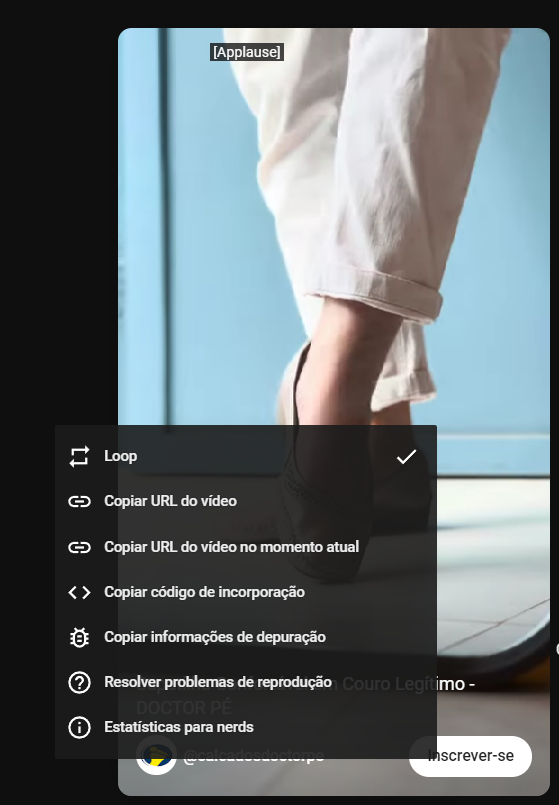The height and width of the screenshot is (805, 559).
Task: Open the @calcadosdoctorpe channel link
Action: [x=254, y=756]
